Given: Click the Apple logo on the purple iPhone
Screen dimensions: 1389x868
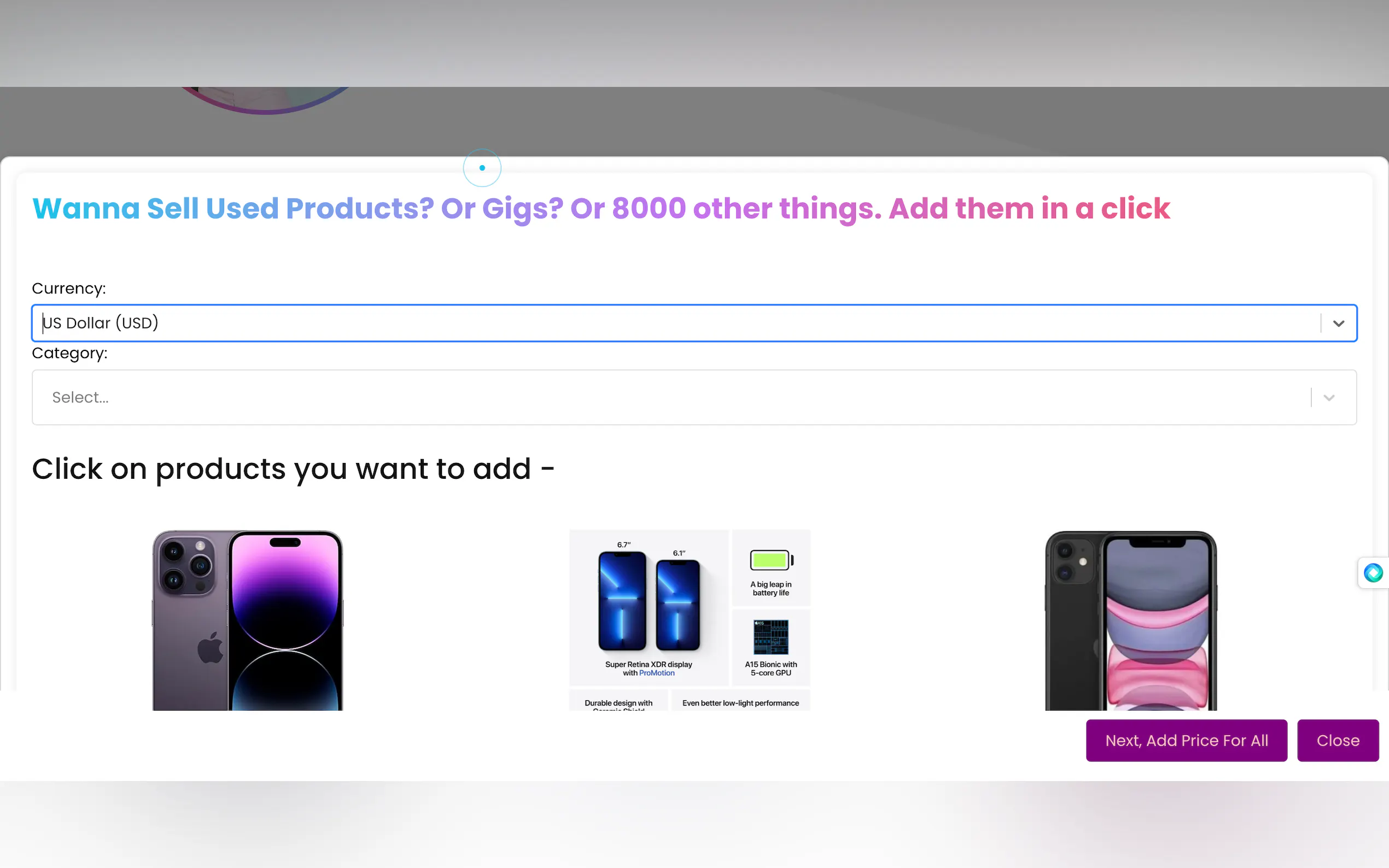Looking at the screenshot, I should point(210,648).
